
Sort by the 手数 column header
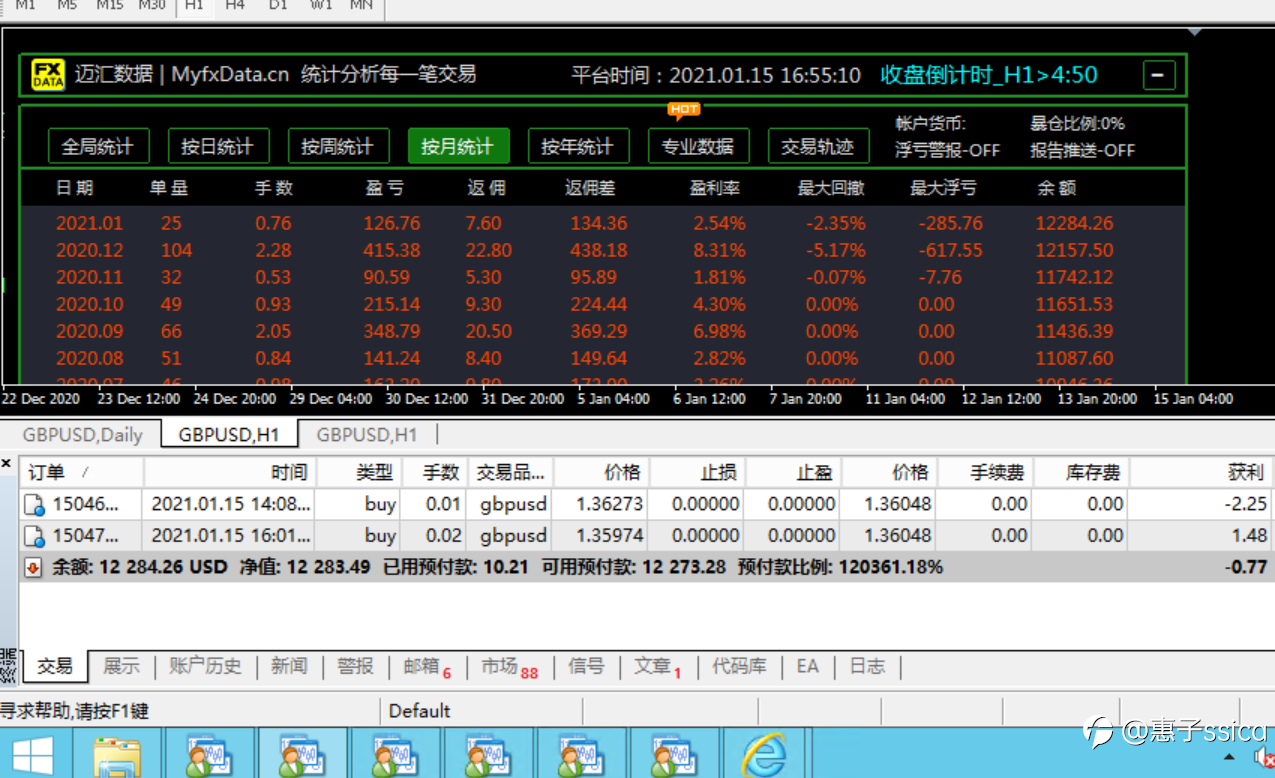434,472
